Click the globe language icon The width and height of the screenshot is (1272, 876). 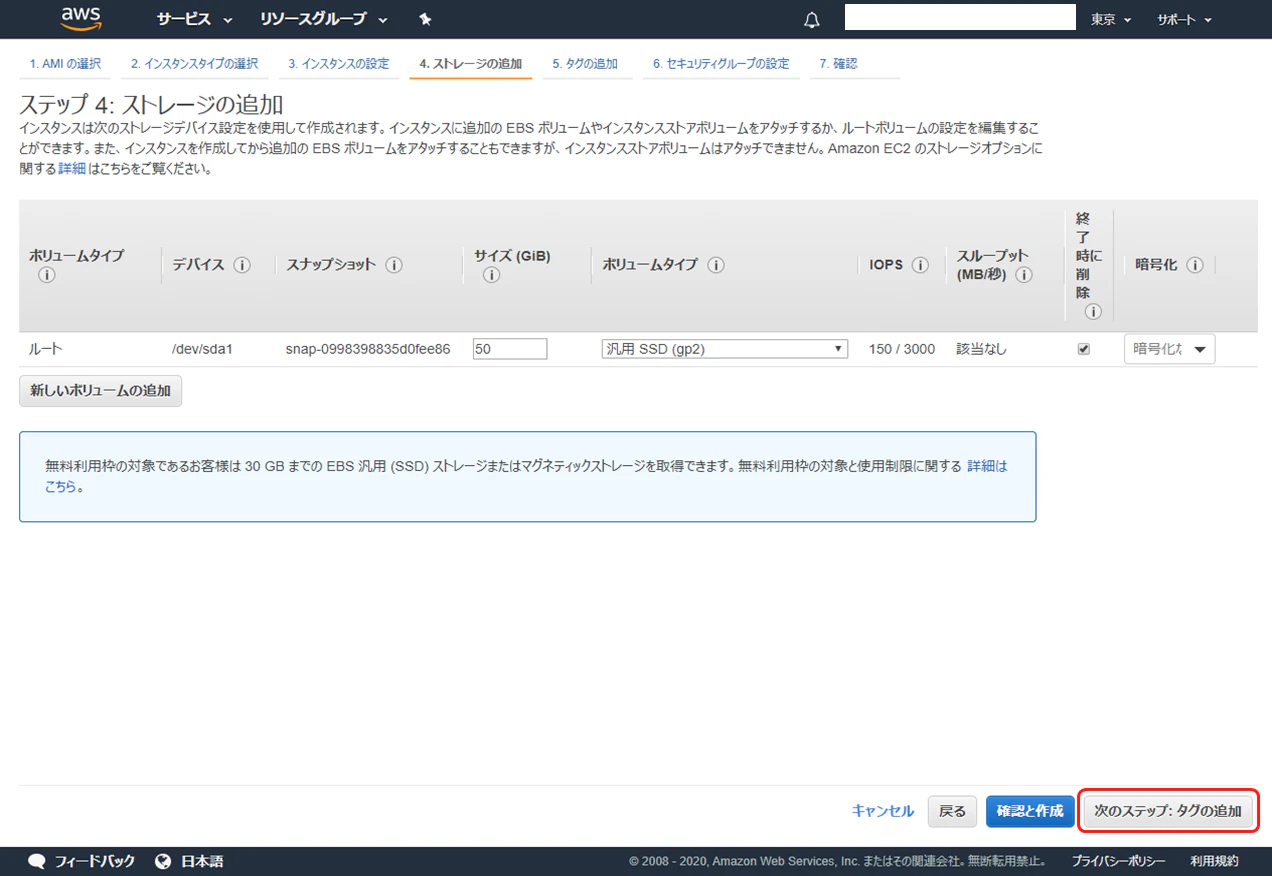(164, 861)
